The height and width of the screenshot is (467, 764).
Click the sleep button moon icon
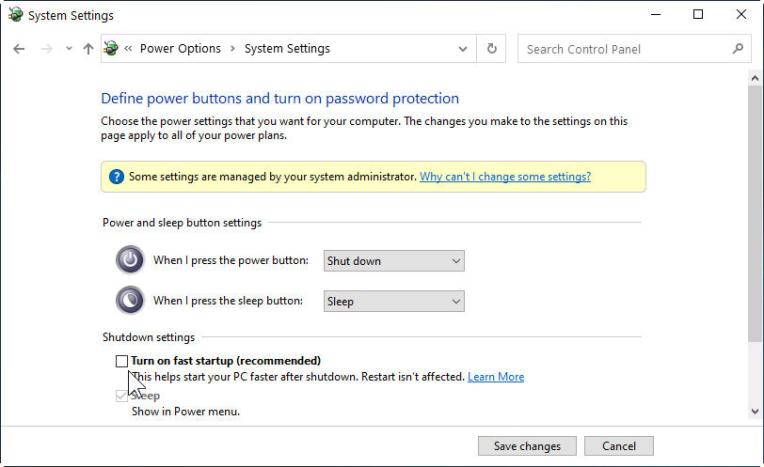click(130, 300)
